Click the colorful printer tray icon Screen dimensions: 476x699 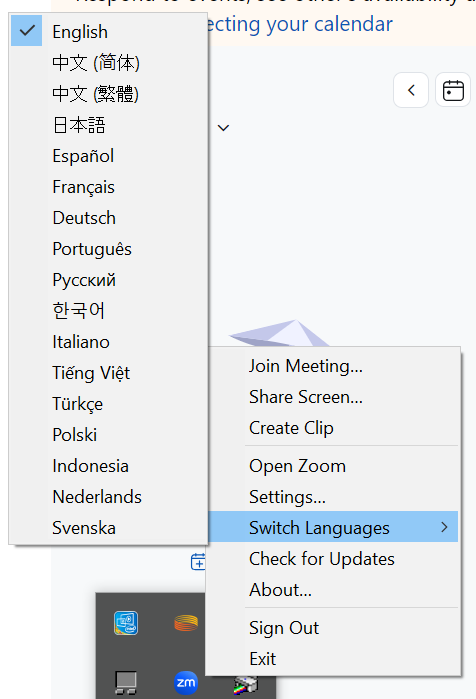coord(246,685)
